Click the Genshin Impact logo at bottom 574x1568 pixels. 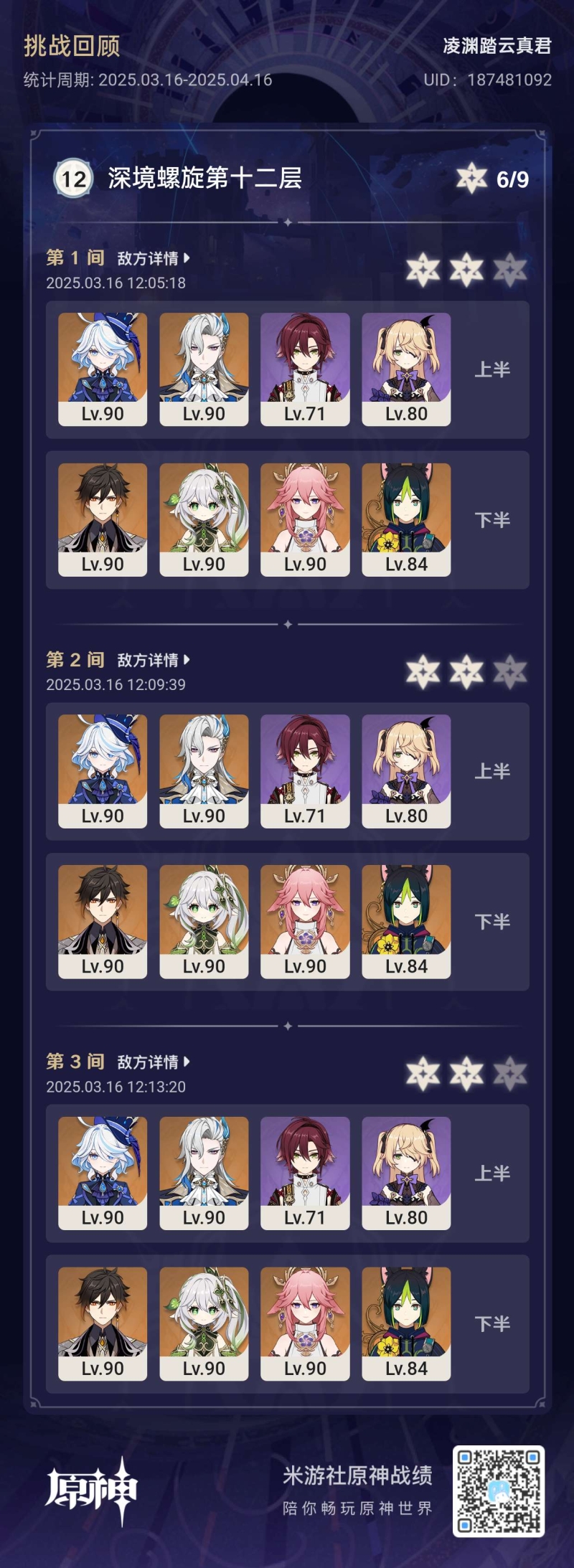tap(91, 1491)
